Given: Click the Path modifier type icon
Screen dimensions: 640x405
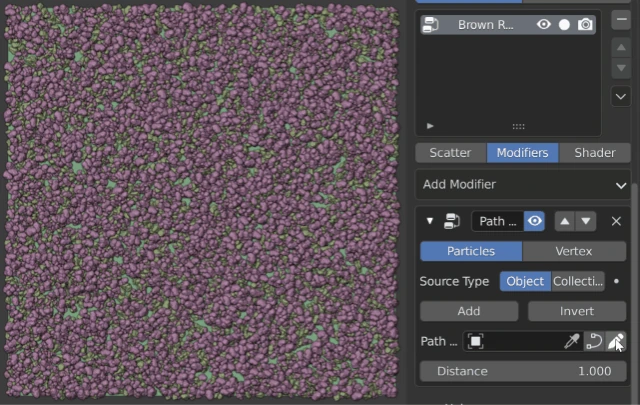Looking at the screenshot, I should [453, 221].
